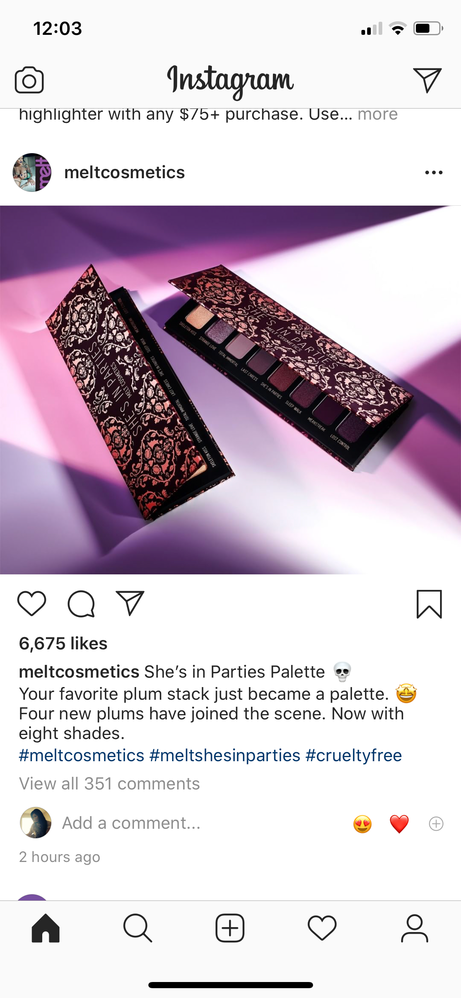
Task: Open the camera icon in header
Action: pyautogui.click(x=29, y=80)
